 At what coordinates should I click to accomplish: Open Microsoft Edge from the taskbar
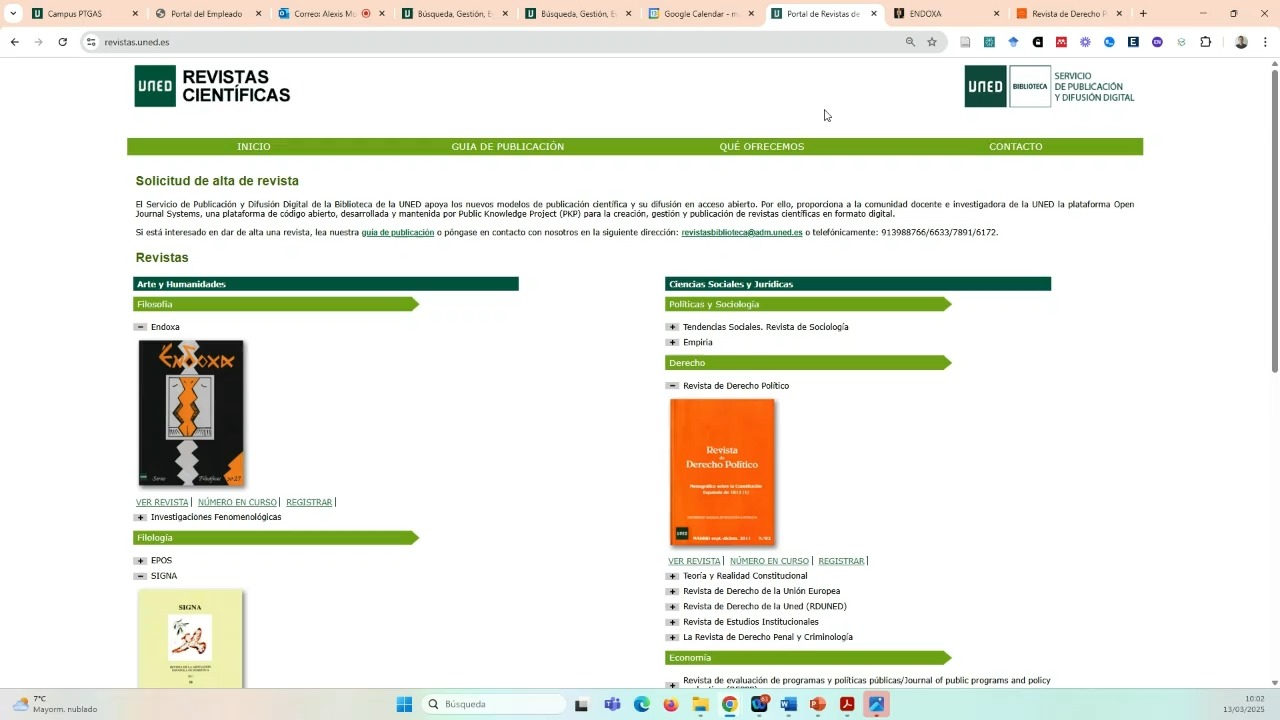(642, 704)
